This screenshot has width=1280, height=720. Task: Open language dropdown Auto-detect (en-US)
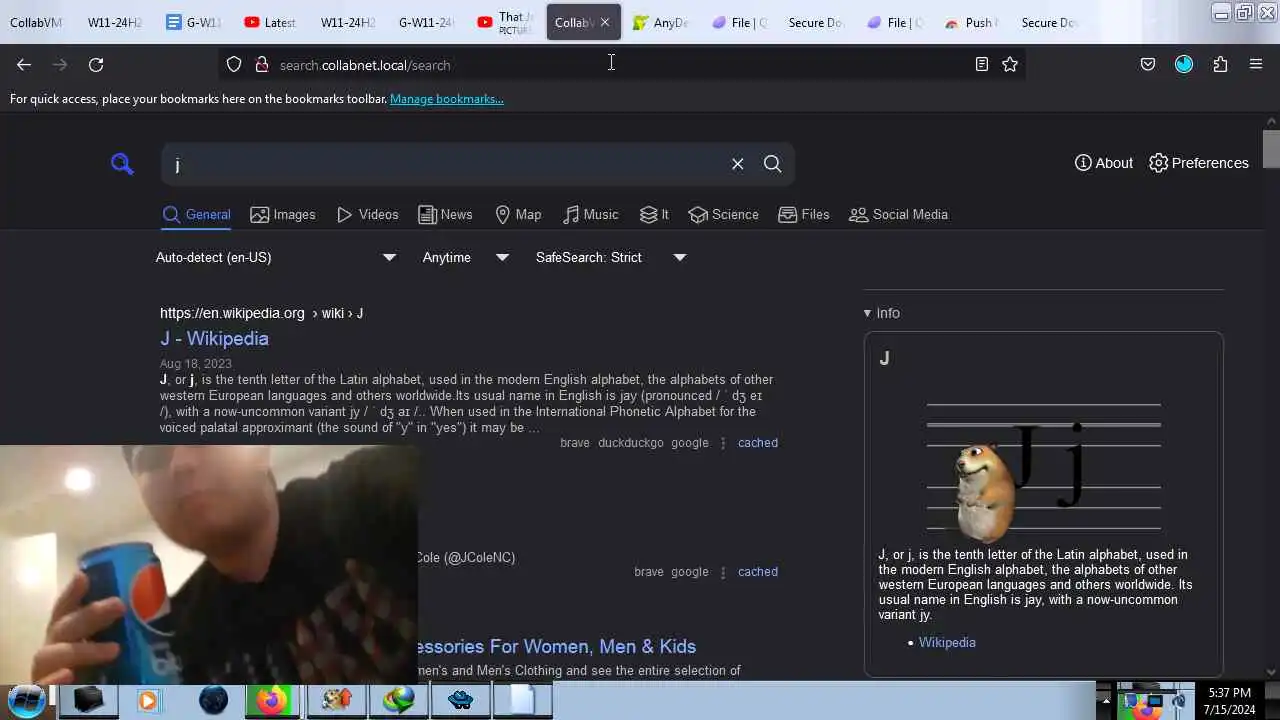point(276,257)
